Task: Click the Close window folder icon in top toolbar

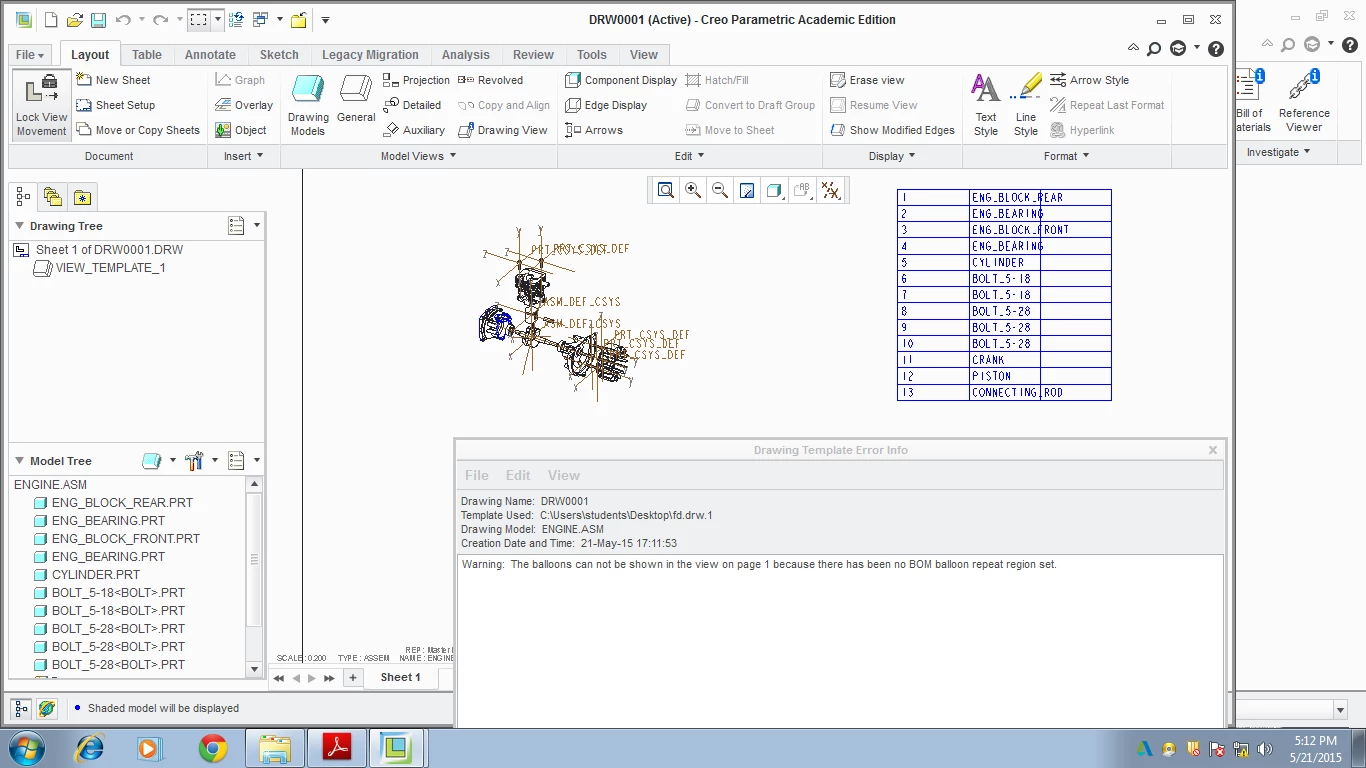Action: (298, 20)
